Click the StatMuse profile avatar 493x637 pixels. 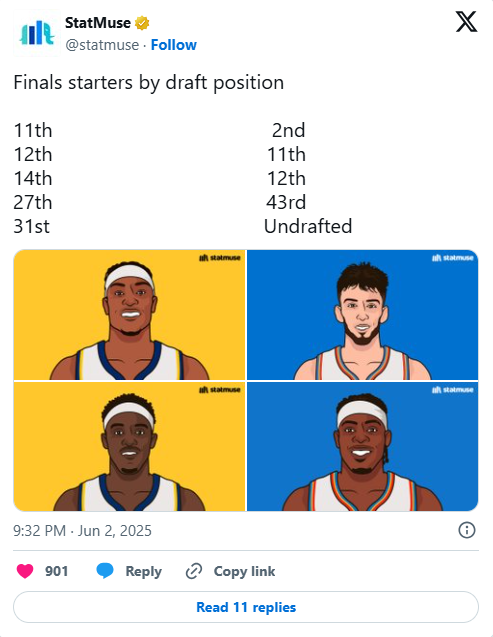tap(37, 33)
